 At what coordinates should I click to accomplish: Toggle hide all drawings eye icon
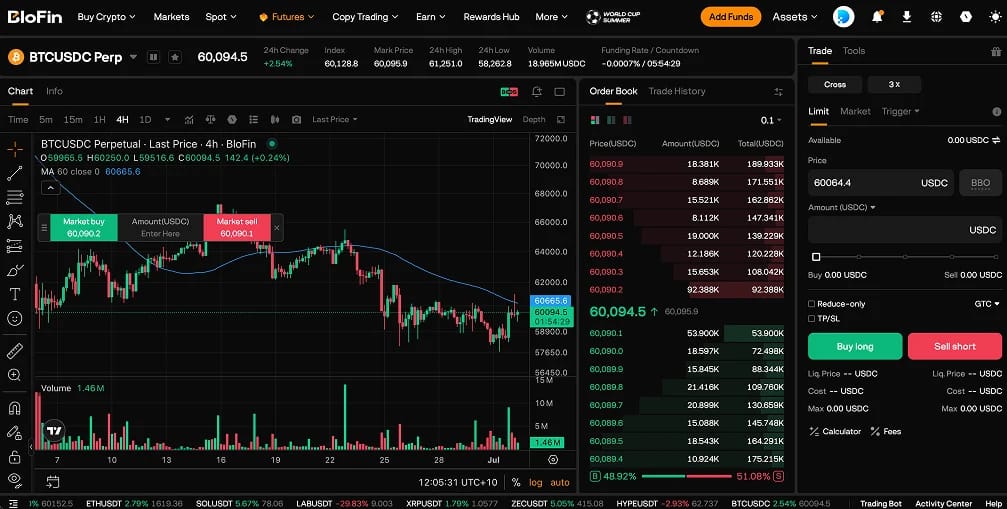(15, 480)
